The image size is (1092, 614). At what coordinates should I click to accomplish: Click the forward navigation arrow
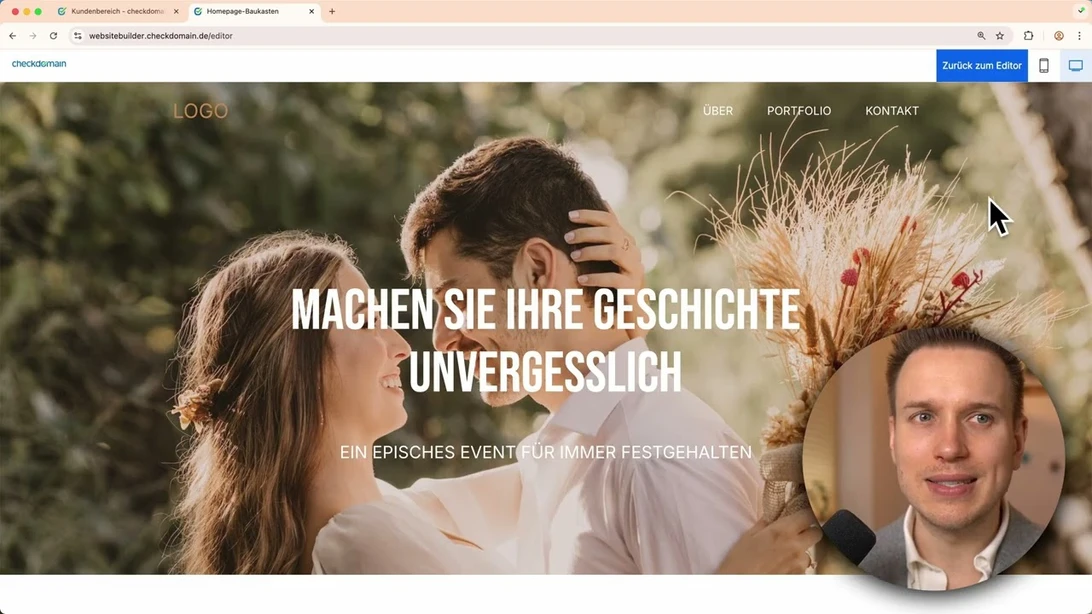(32, 35)
